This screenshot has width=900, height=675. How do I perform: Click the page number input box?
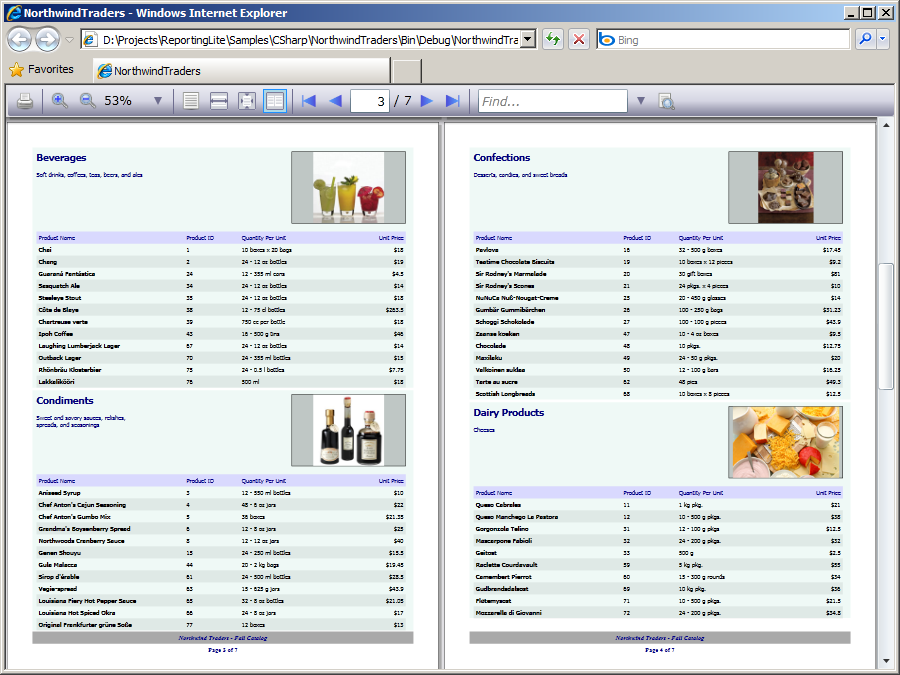(370, 101)
